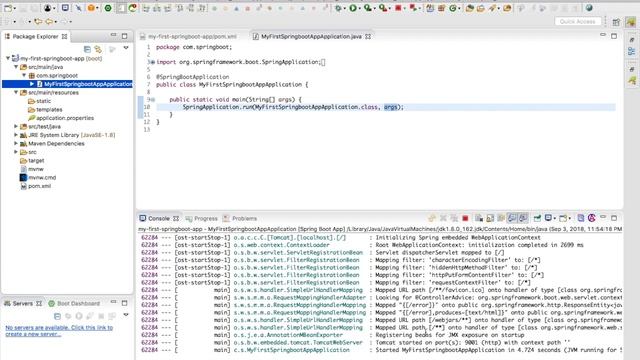Viewport: 640px width, 360px height.
Task: Open Package Explorer view menu arrow
Action: pyautogui.click(x=126, y=48)
